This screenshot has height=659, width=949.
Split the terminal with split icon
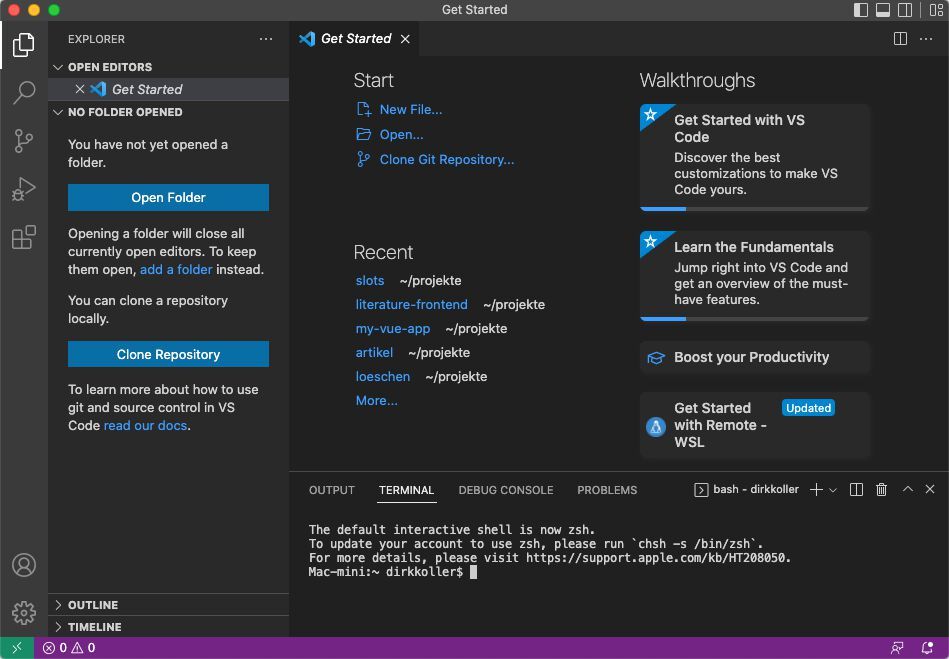(x=856, y=490)
